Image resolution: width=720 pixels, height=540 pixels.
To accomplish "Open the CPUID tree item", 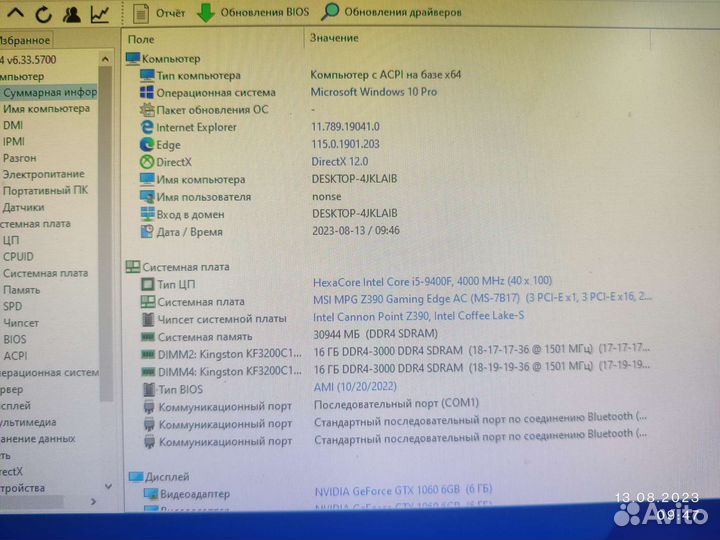I will coord(18,257).
